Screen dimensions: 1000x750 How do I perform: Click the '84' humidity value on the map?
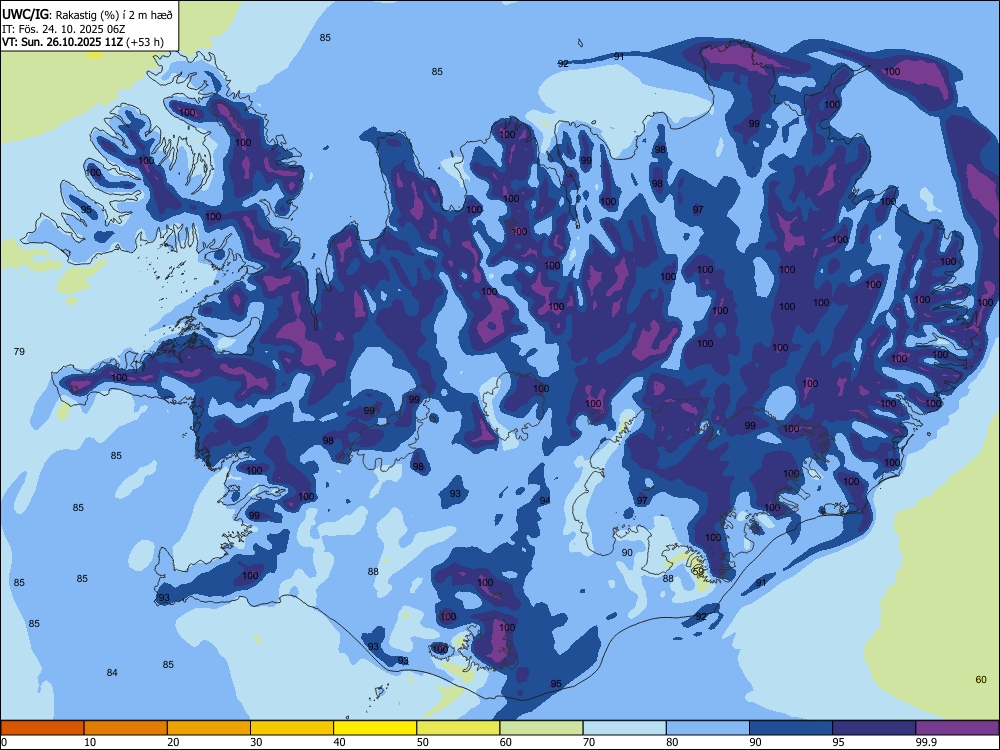(x=112, y=672)
